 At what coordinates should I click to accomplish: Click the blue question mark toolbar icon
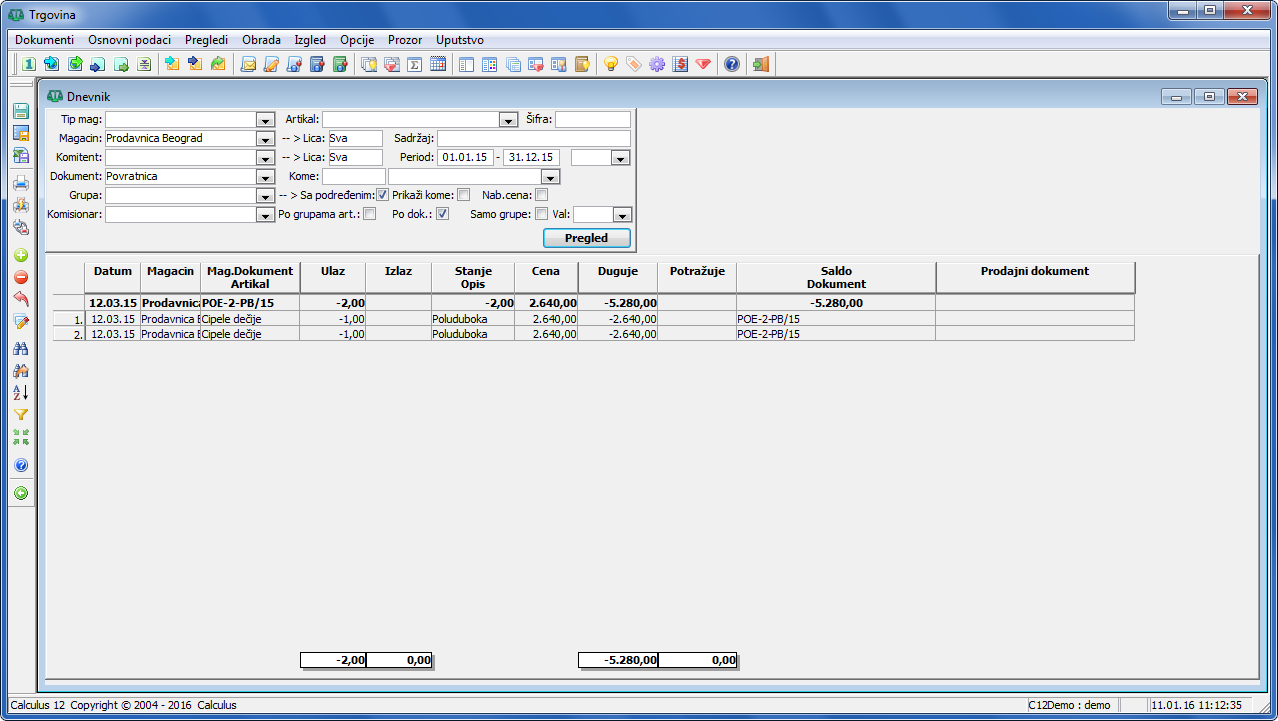[x=732, y=64]
